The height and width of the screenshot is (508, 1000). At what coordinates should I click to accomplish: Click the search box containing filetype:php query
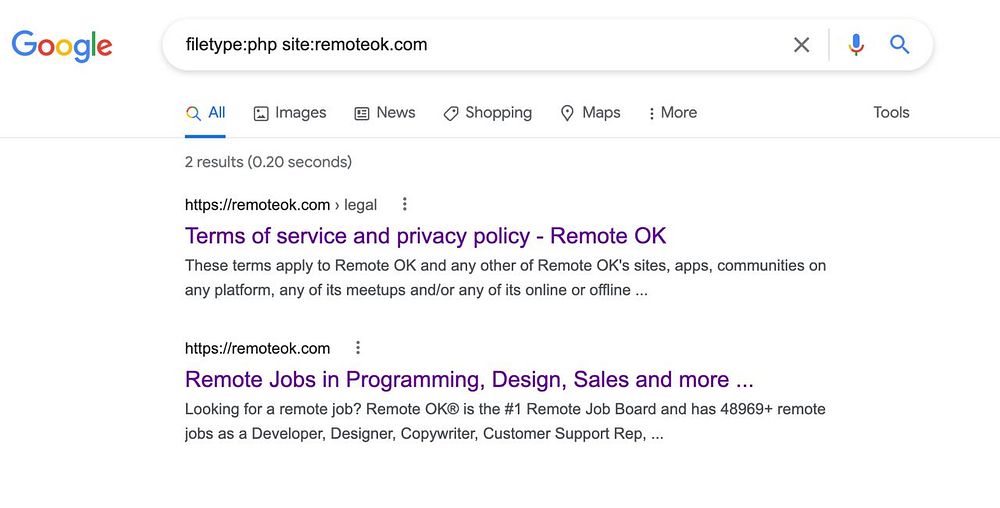click(x=480, y=44)
